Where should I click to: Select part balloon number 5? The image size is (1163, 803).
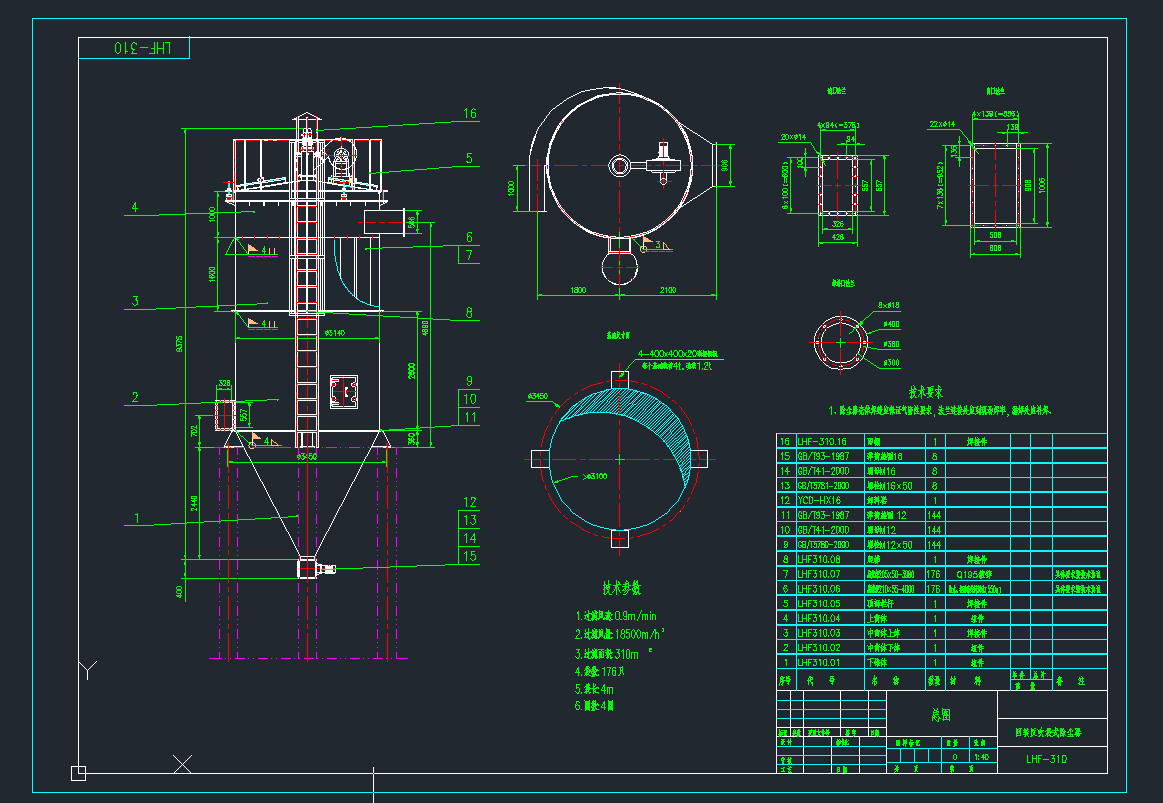[468, 158]
